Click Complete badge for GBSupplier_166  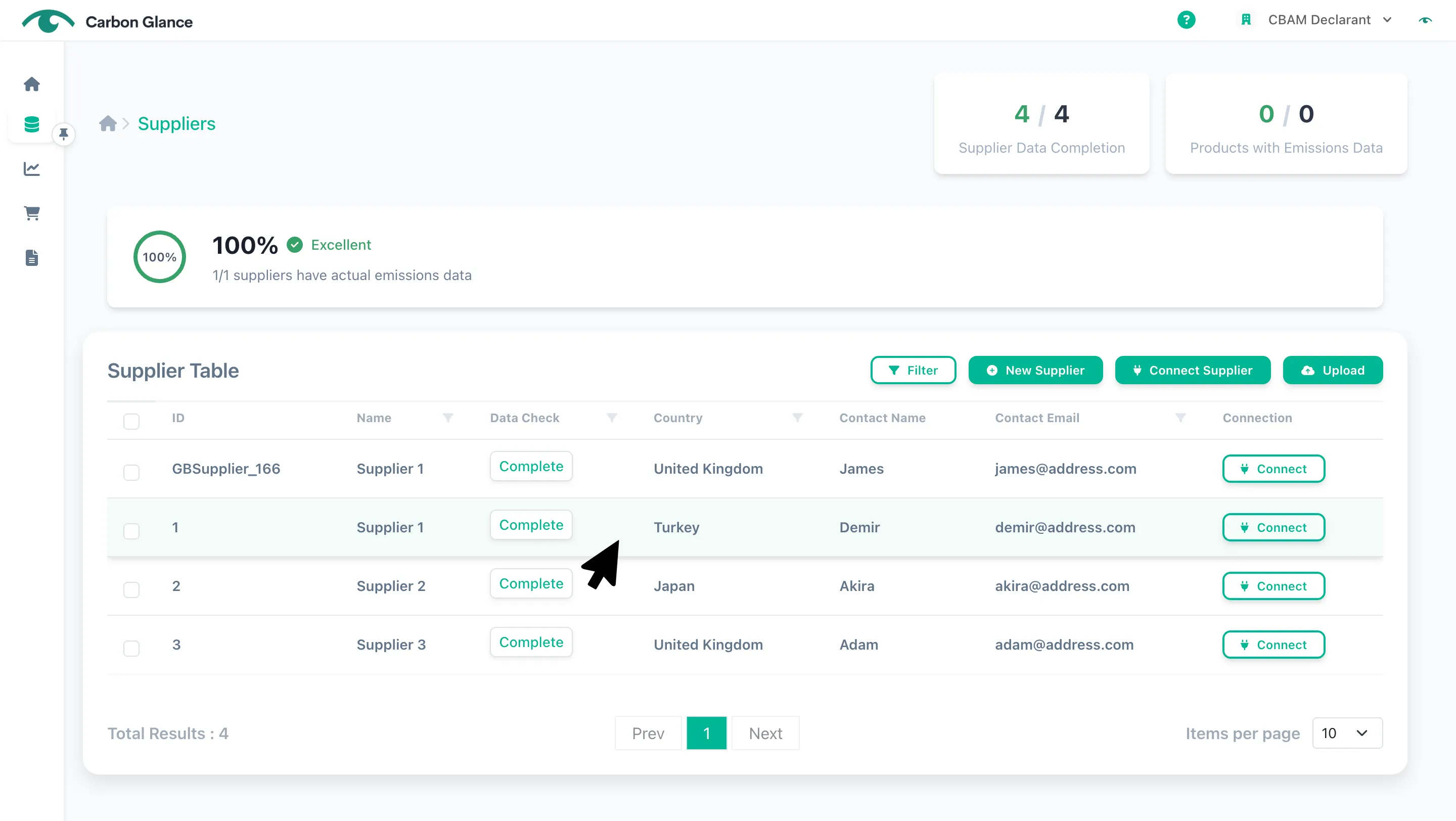[531, 466]
